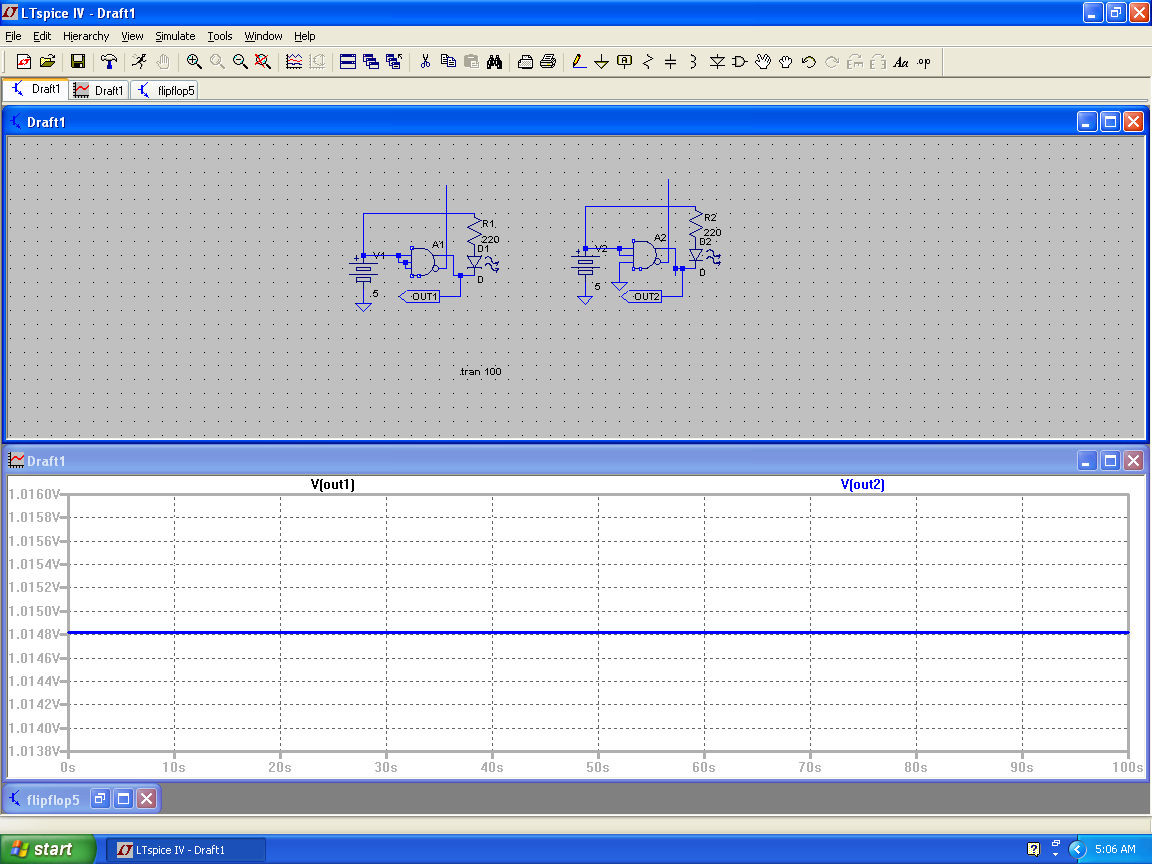Select the Draw Wire pencil tool
Screen dimensions: 1152x864
pyautogui.click(x=579, y=62)
